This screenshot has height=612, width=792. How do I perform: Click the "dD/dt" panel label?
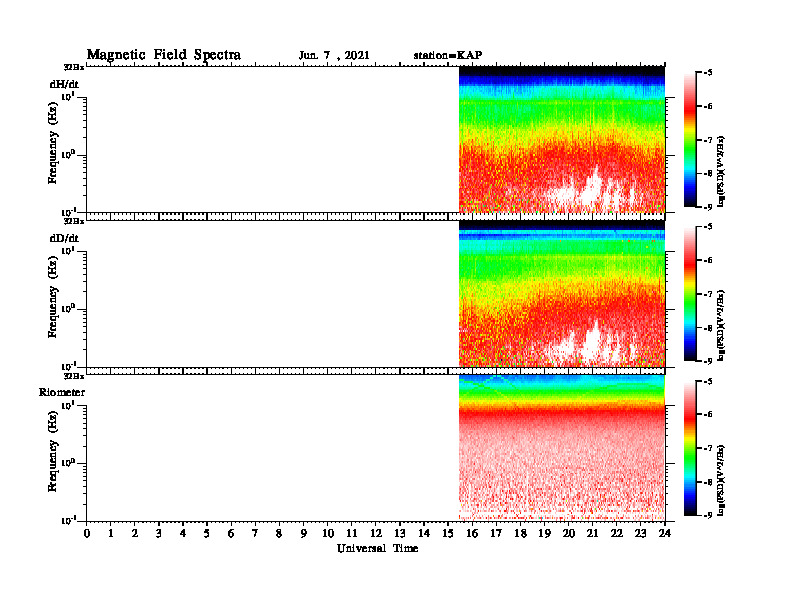64,238
